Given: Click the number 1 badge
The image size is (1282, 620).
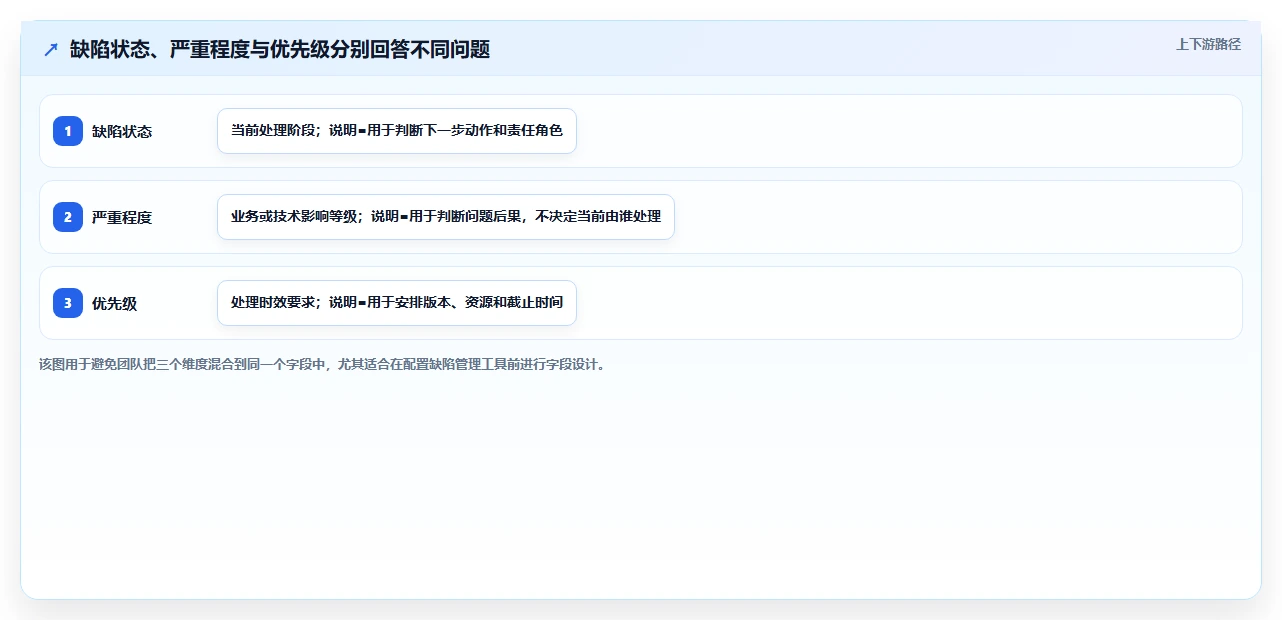Looking at the screenshot, I should click(68, 131).
